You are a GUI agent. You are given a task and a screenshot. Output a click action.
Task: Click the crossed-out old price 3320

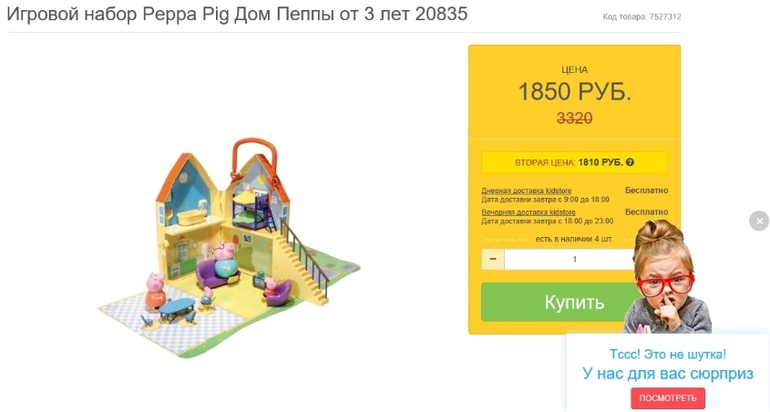(x=575, y=118)
